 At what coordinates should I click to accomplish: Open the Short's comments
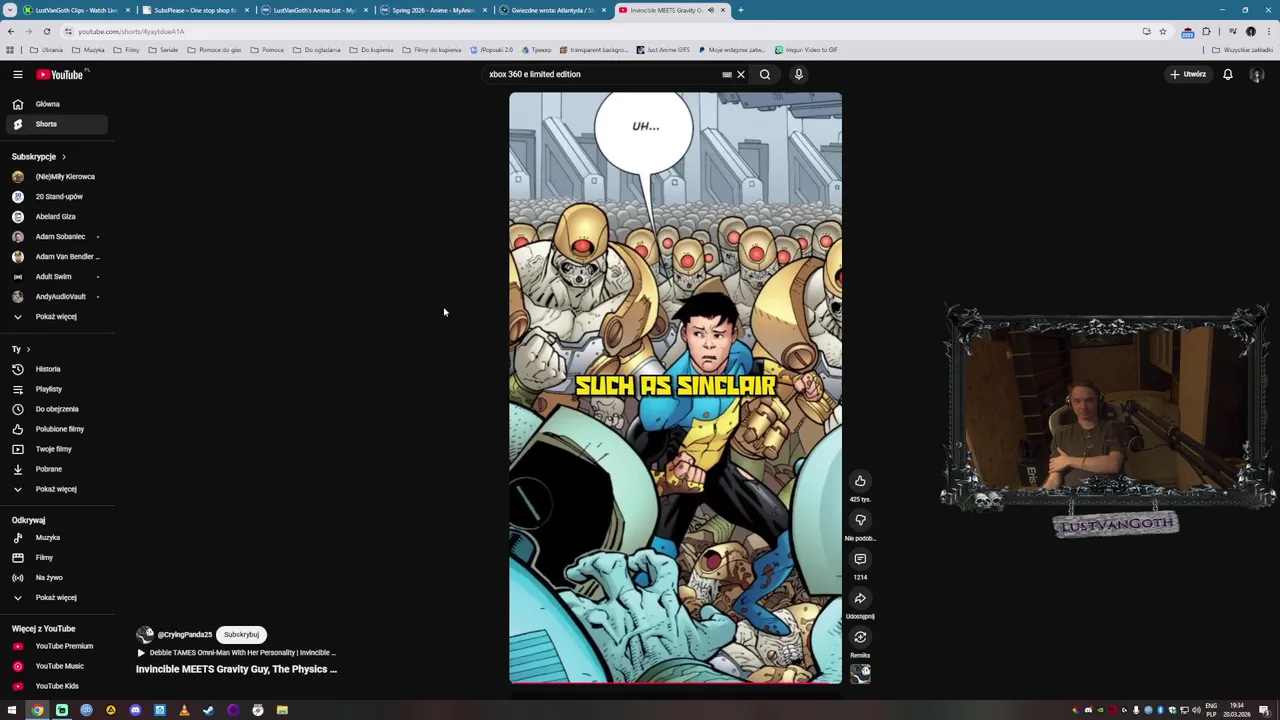point(860,559)
